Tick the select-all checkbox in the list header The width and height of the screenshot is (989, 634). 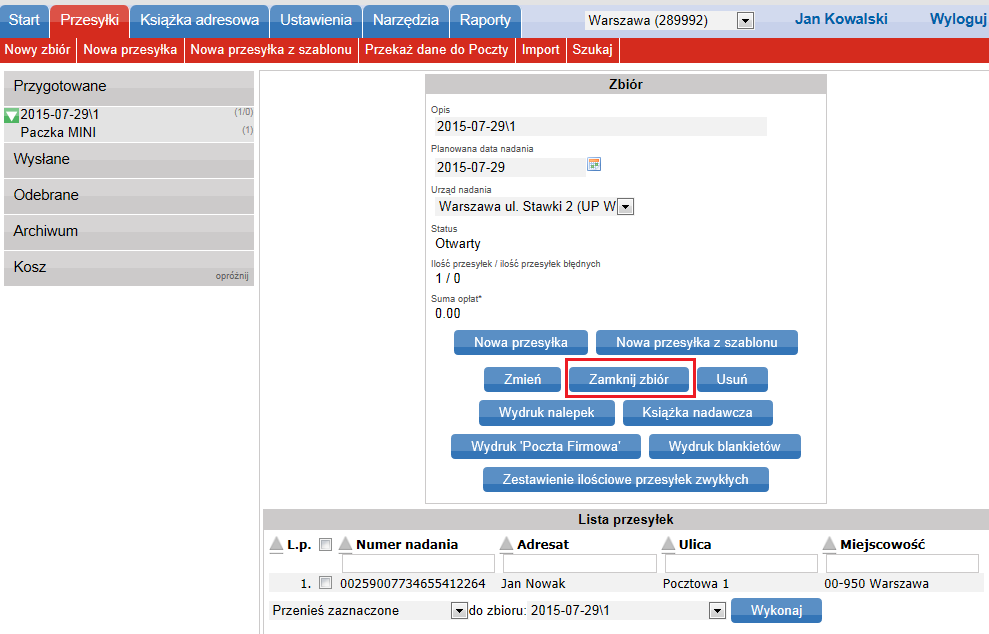[x=325, y=544]
